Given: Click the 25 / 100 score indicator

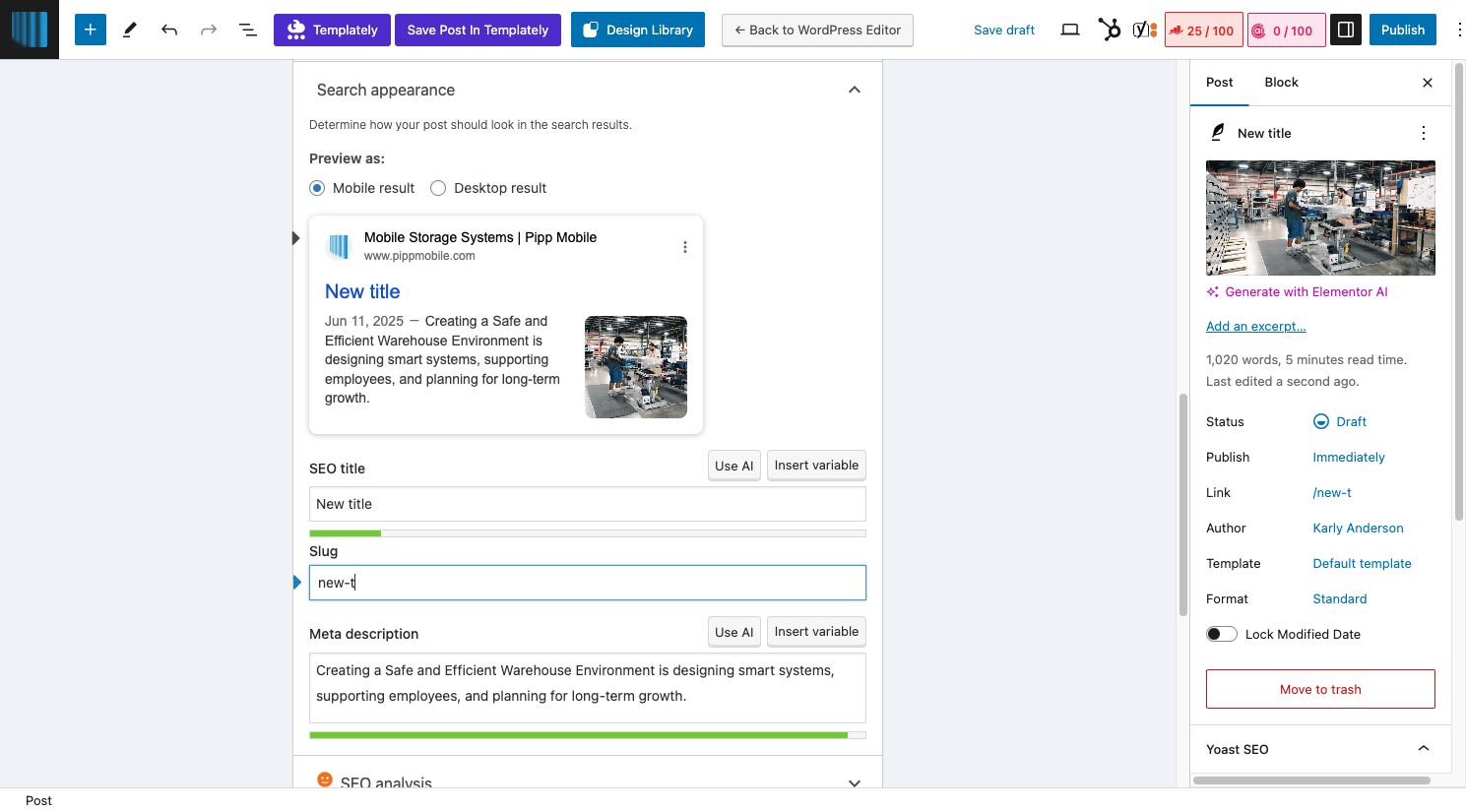Looking at the screenshot, I should tap(1204, 31).
